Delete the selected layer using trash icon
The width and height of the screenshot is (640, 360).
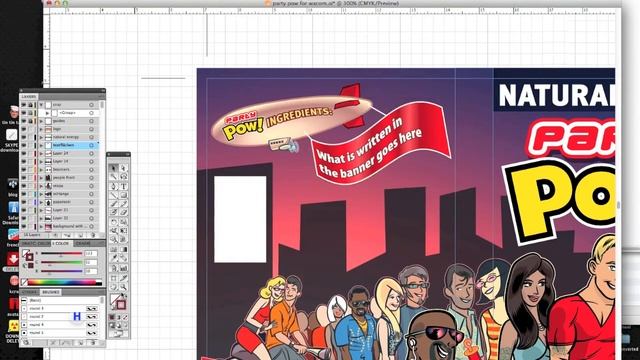click(x=93, y=235)
